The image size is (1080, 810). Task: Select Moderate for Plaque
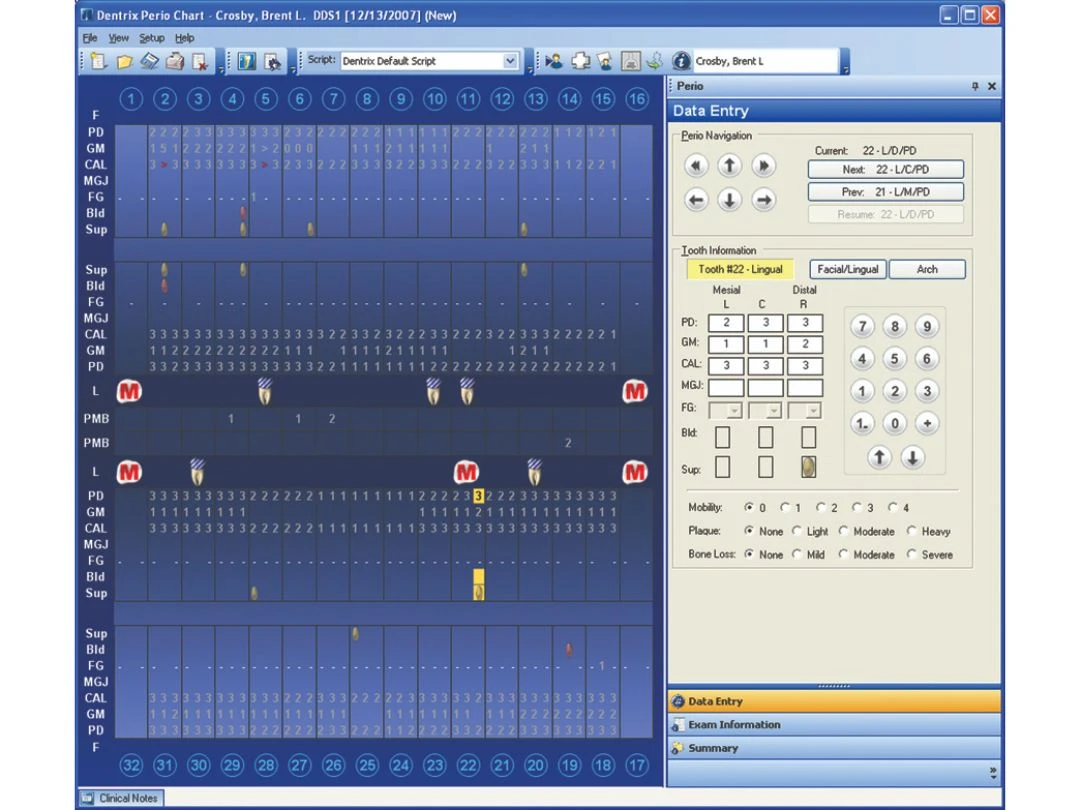click(844, 531)
